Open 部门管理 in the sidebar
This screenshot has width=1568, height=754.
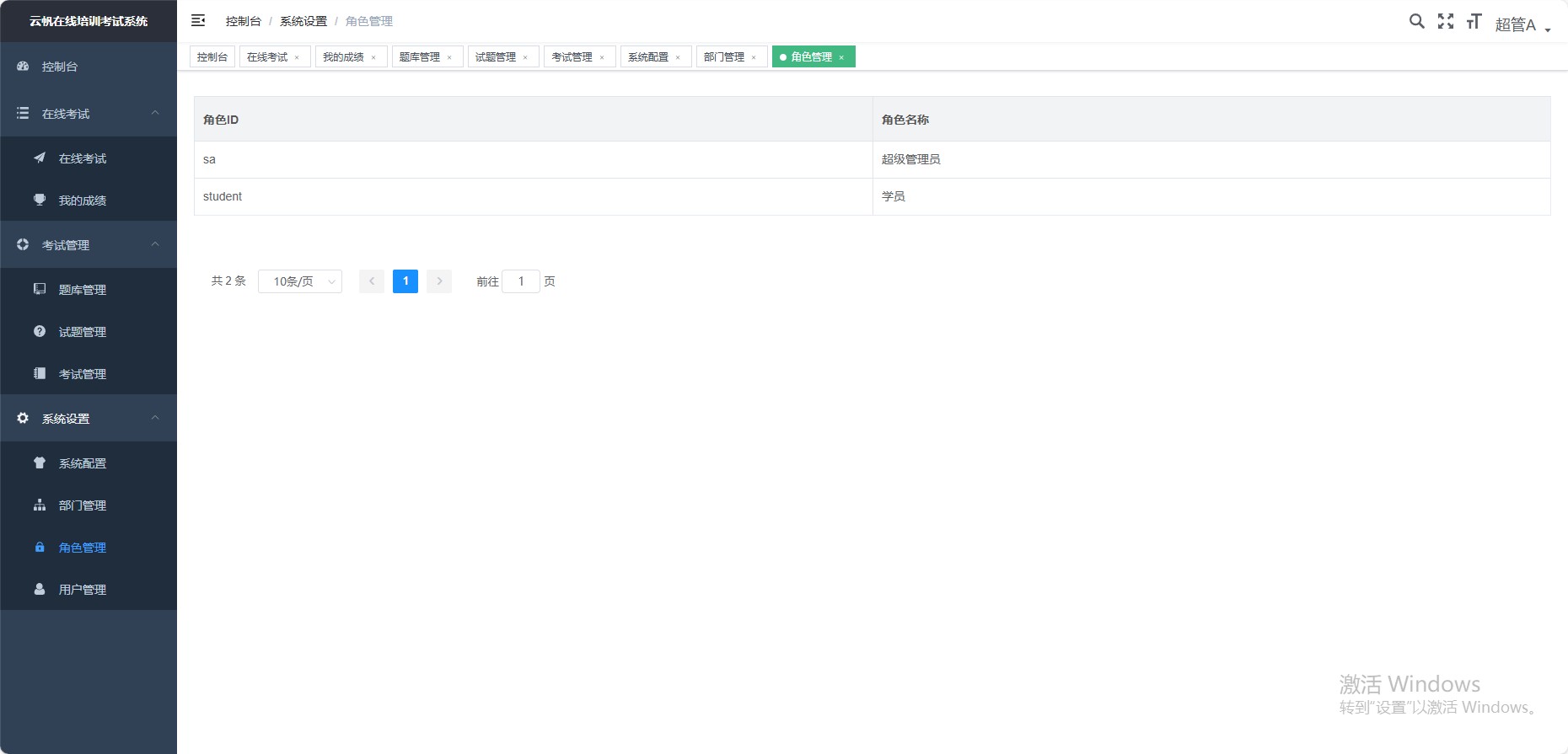point(89,505)
